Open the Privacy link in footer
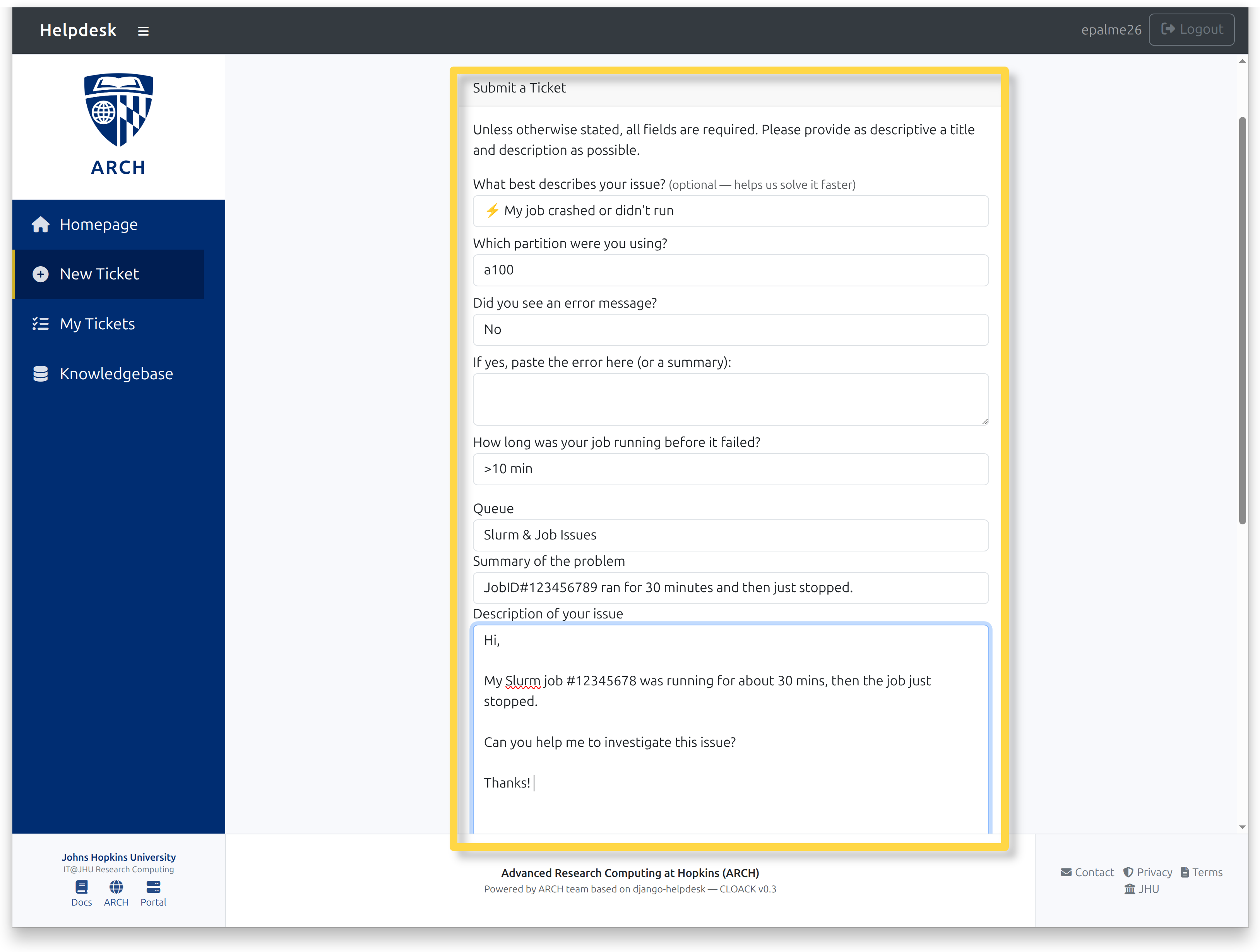The width and height of the screenshot is (1260, 952). [x=1148, y=872]
